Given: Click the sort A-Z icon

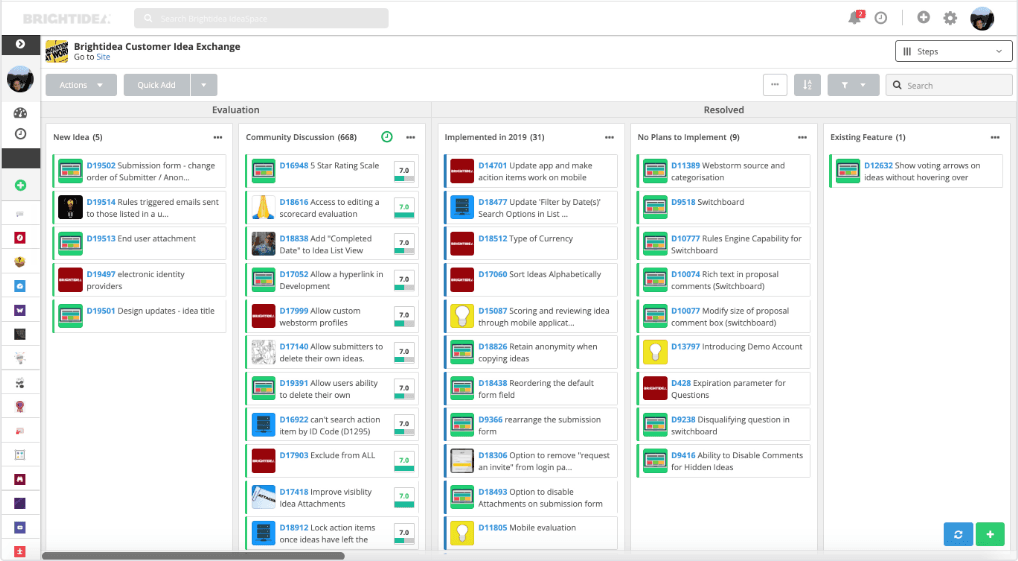Looking at the screenshot, I should 807,85.
